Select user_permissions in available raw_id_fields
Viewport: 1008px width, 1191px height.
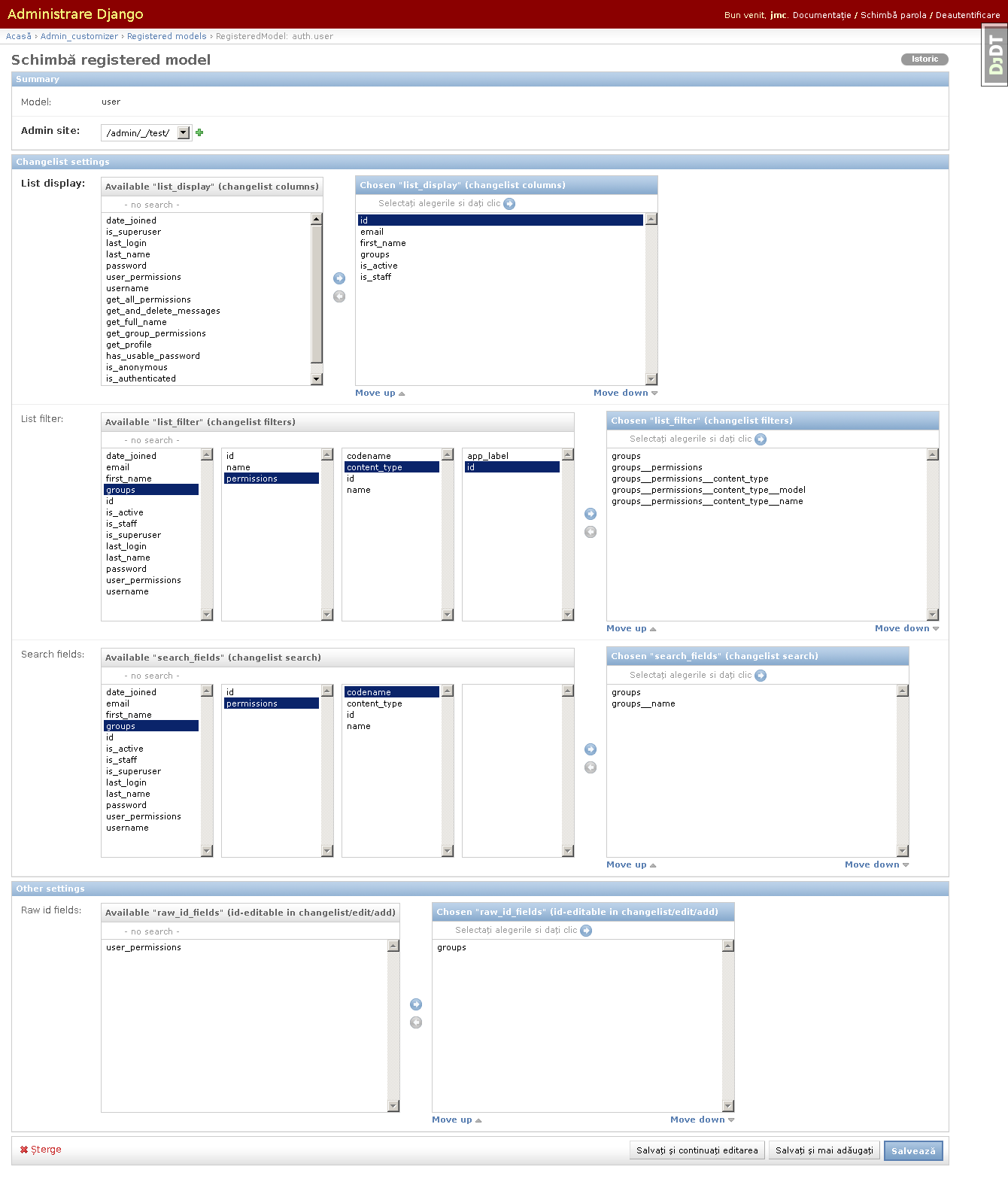click(x=244, y=947)
